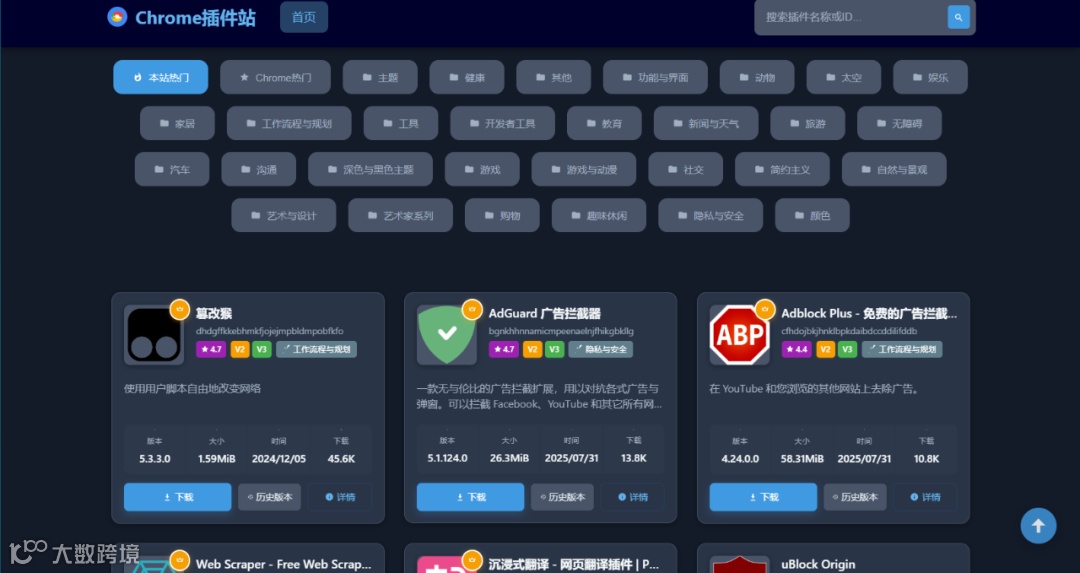
Task: Click 隐私与安全 tag on AdGuard card
Action: tap(601, 349)
